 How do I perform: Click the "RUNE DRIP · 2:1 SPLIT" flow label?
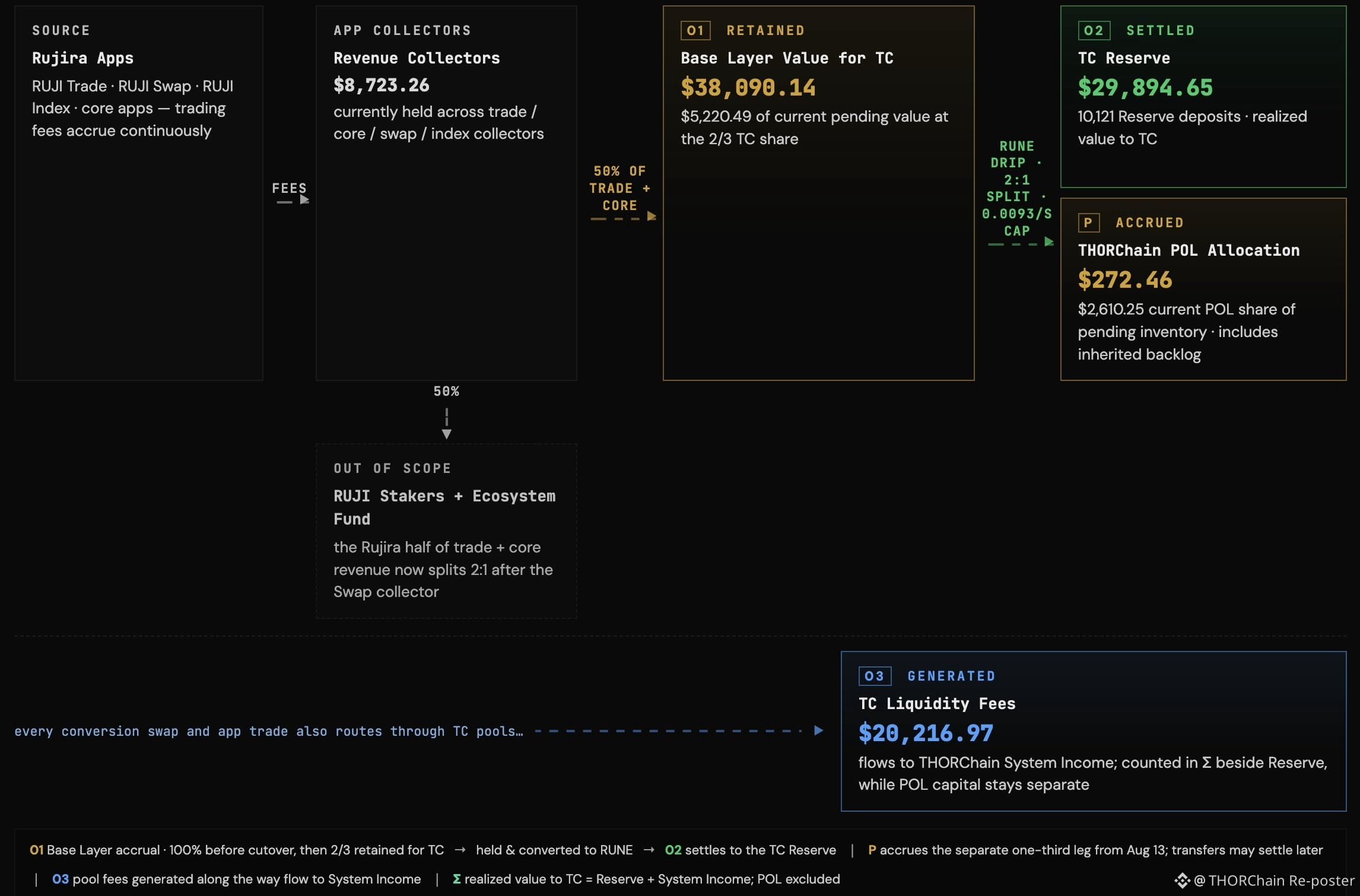tap(1017, 188)
